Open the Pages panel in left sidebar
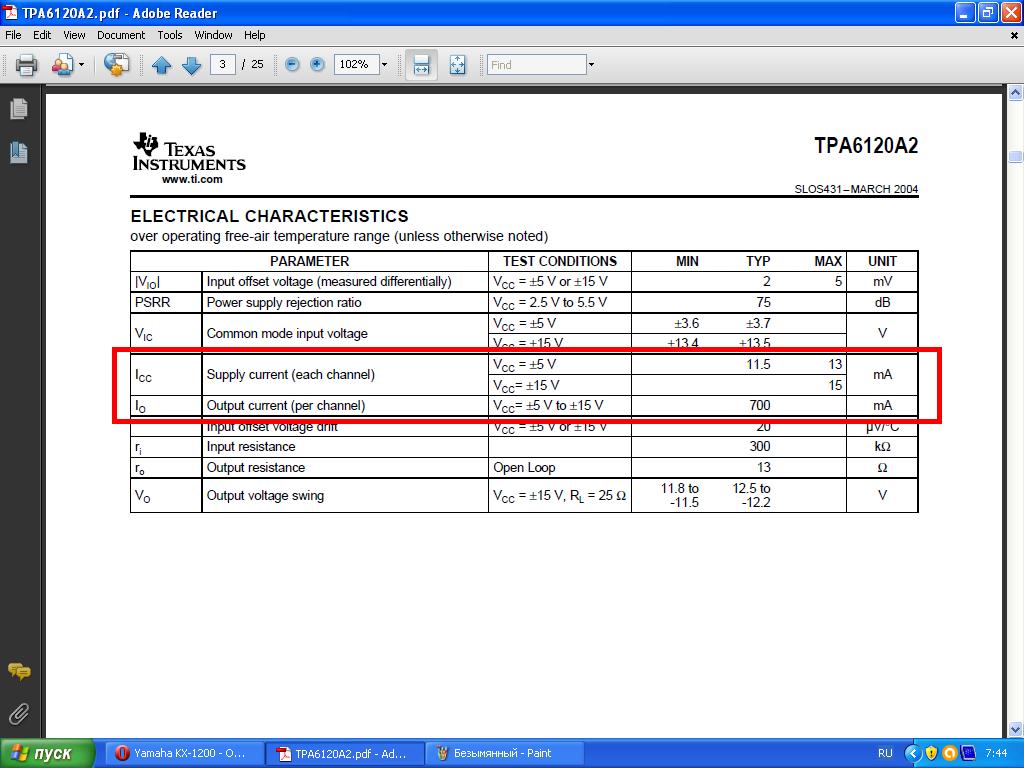The width and height of the screenshot is (1024, 768). point(19,108)
